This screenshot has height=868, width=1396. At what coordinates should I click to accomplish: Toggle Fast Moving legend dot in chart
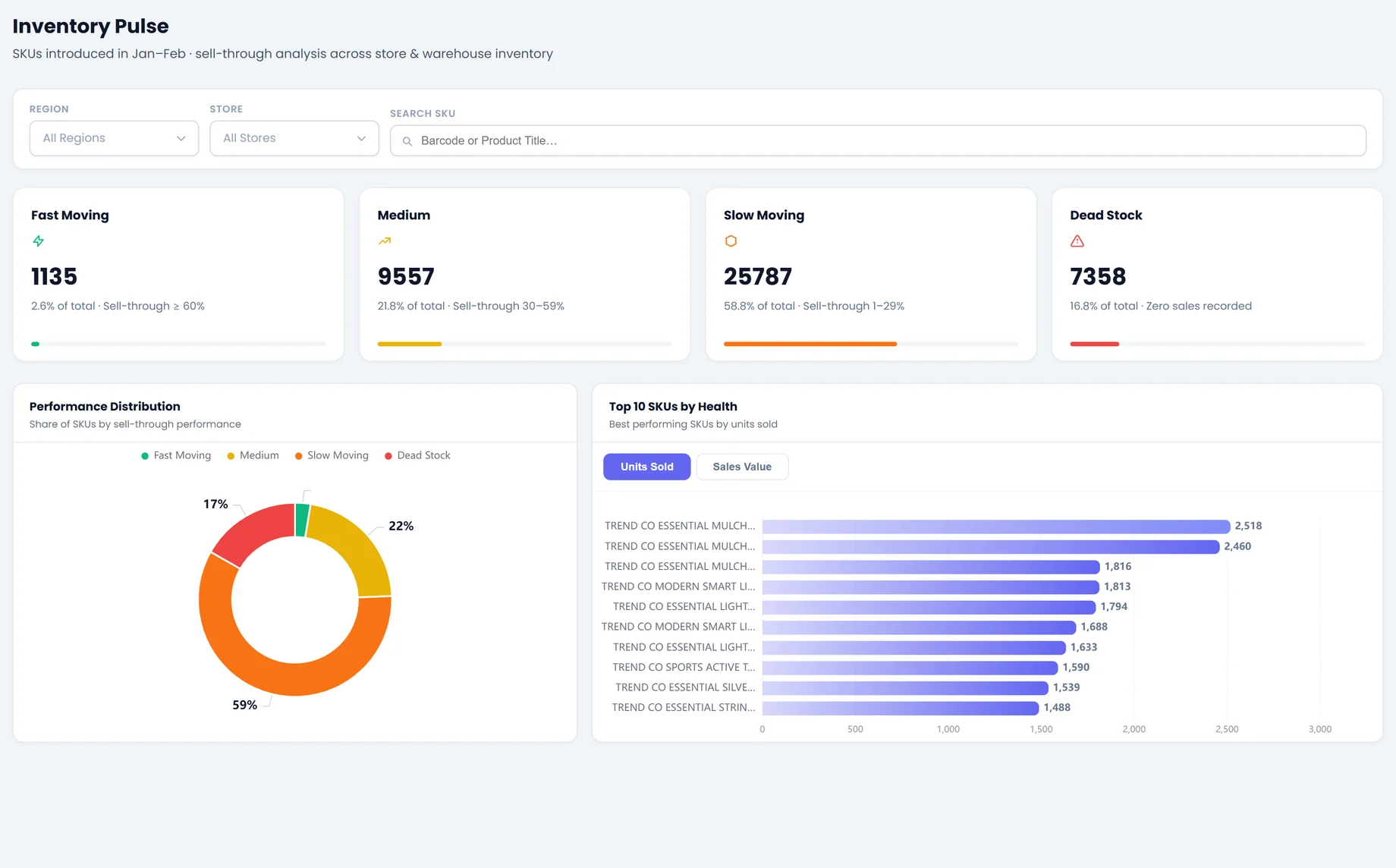145,456
